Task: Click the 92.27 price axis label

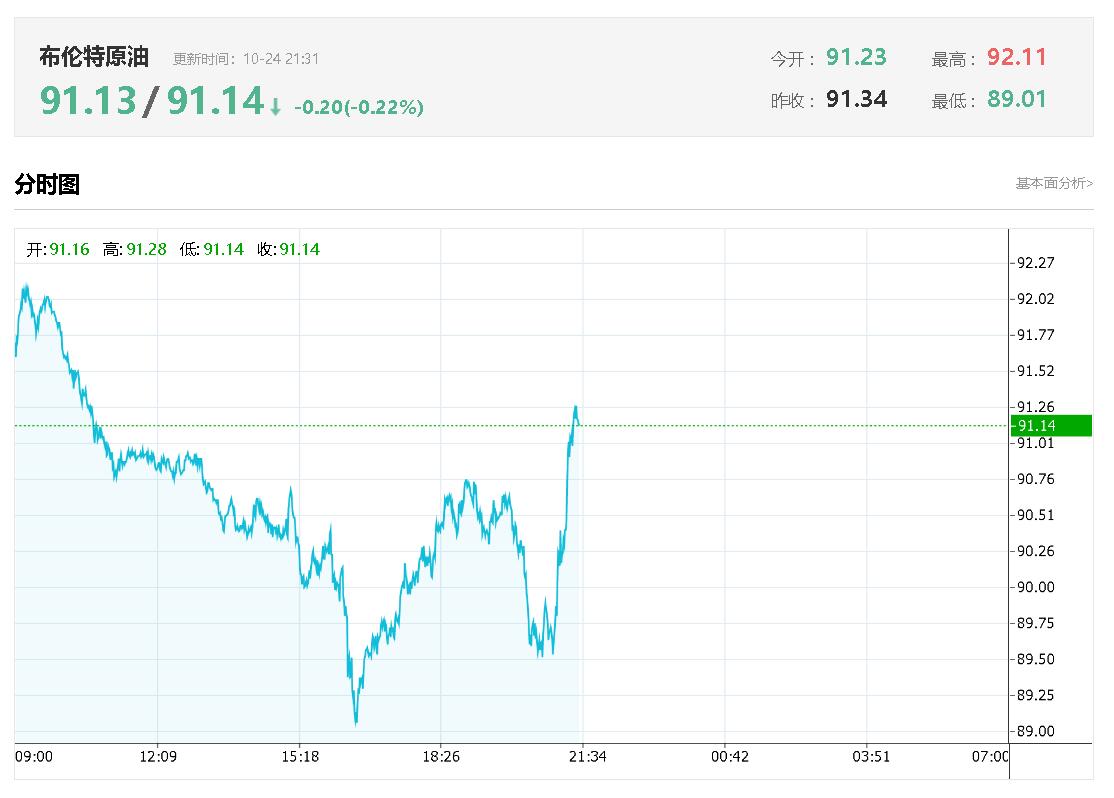Action: (x=1035, y=263)
